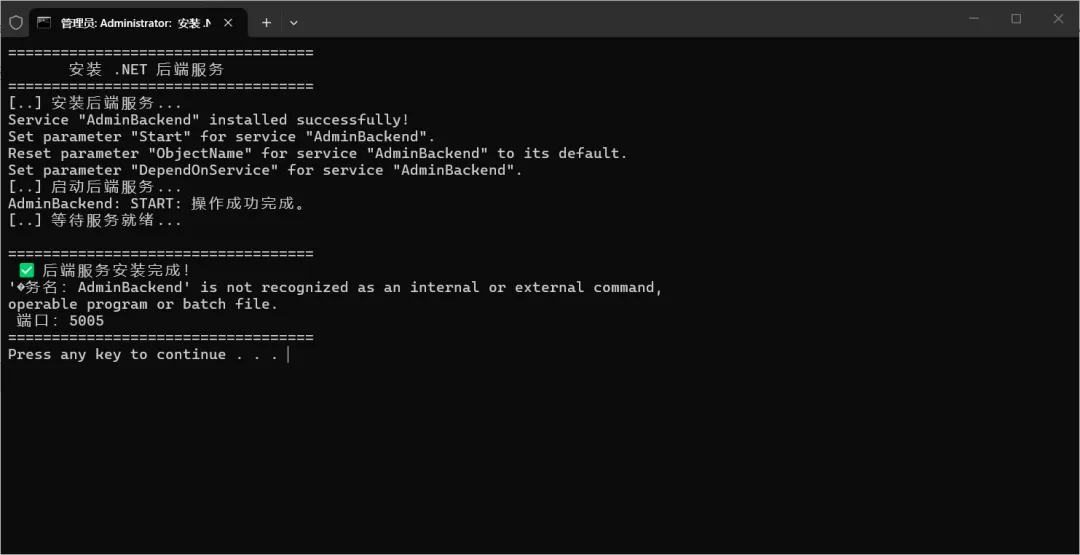
Task: Close the Windows Terminal window
Action: 1058,18
